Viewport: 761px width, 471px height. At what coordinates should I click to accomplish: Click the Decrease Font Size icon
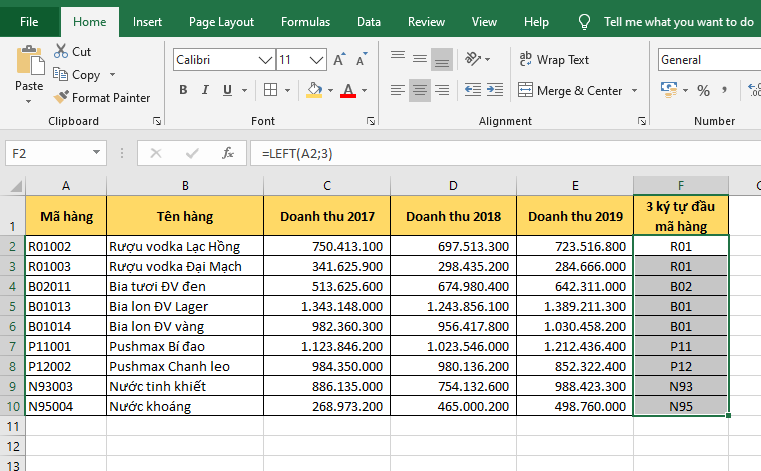pos(360,60)
